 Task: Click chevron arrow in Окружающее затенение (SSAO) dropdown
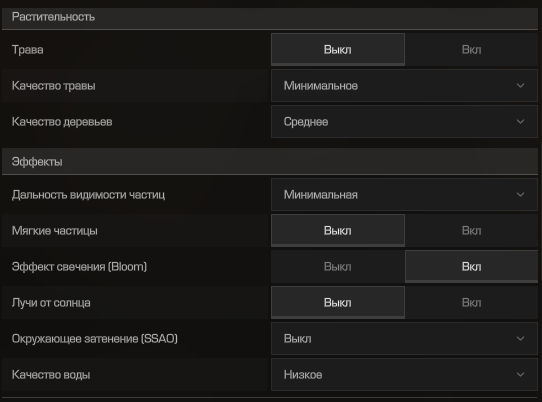click(x=520, y=338)
